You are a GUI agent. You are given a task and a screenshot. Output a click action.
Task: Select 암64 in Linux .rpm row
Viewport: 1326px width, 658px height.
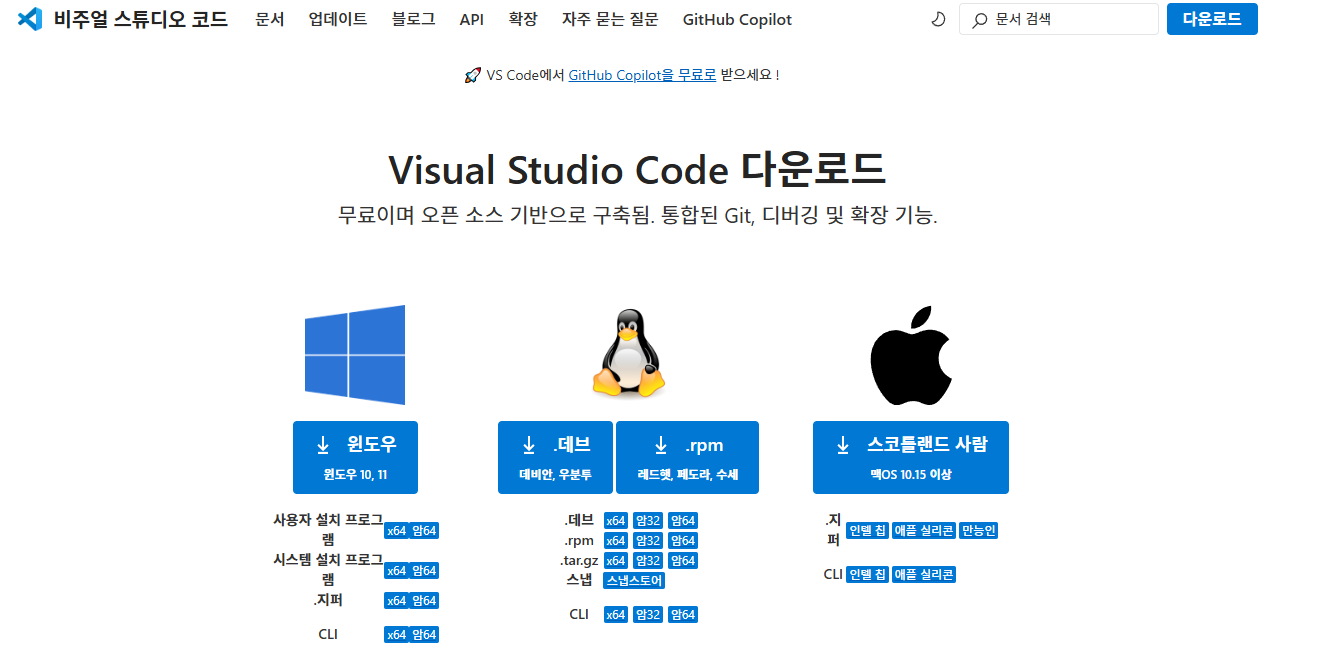tap(683, 540)
